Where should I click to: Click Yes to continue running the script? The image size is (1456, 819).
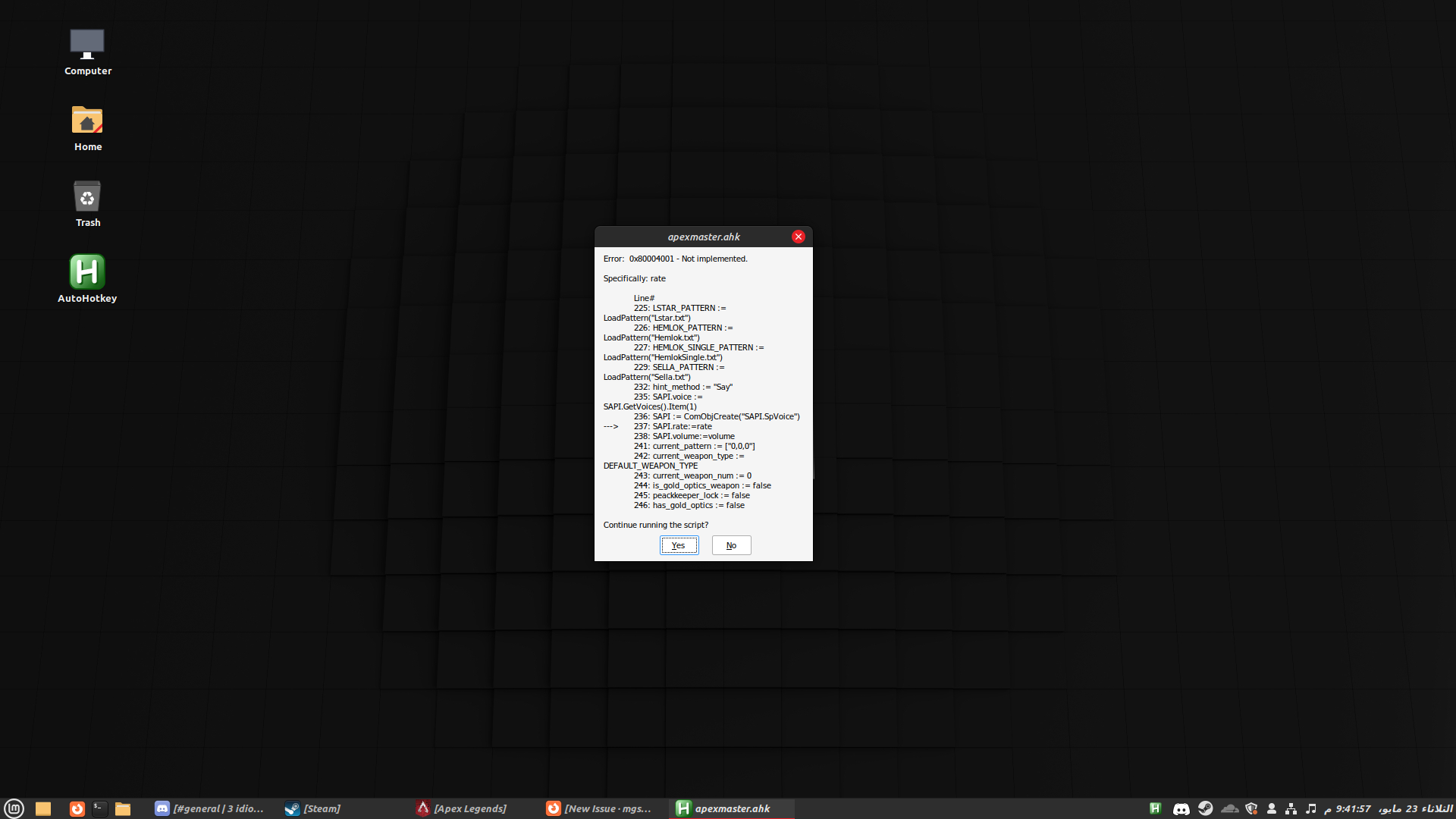(679, 545)
